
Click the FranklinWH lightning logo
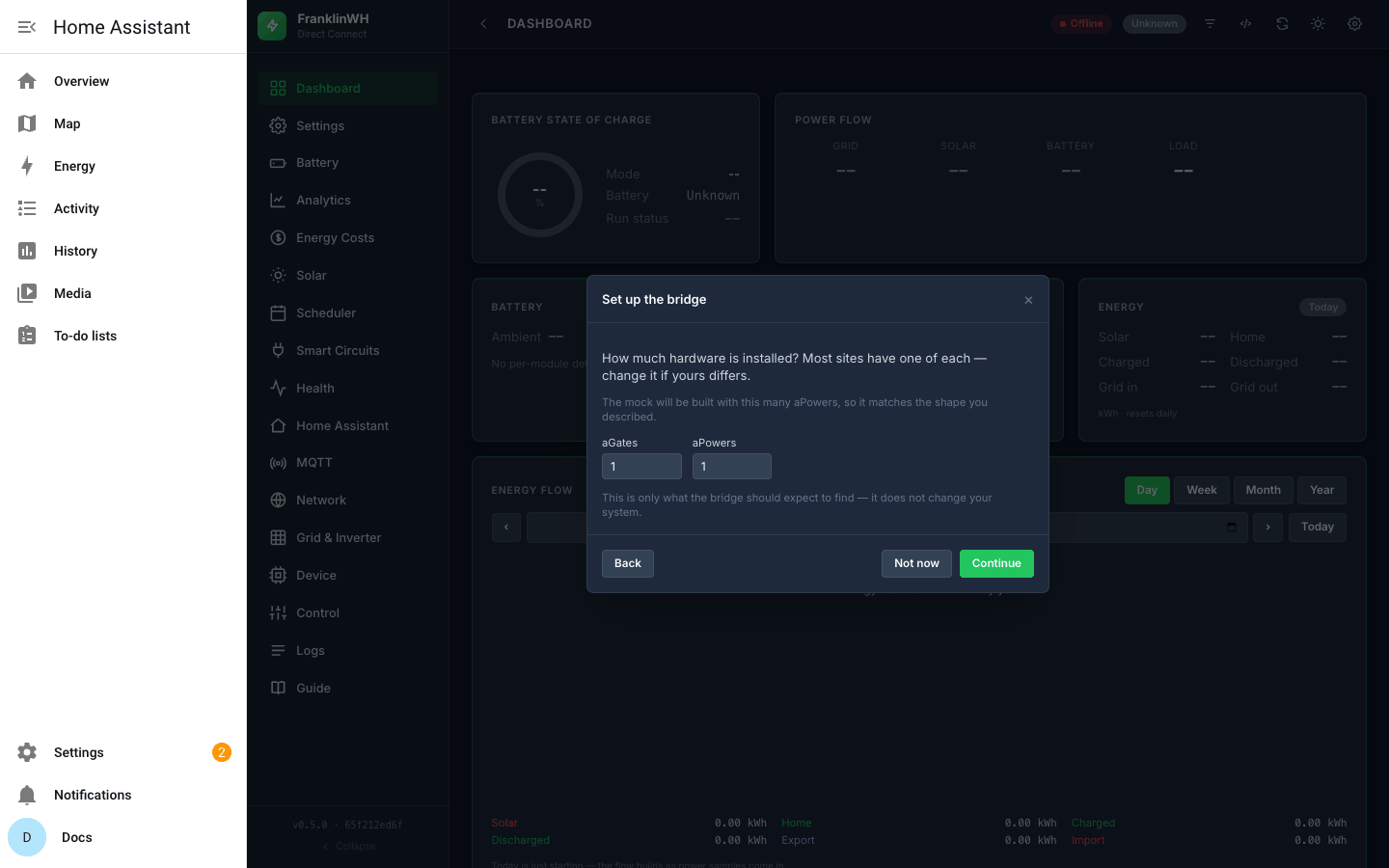[x=272, y=26]
